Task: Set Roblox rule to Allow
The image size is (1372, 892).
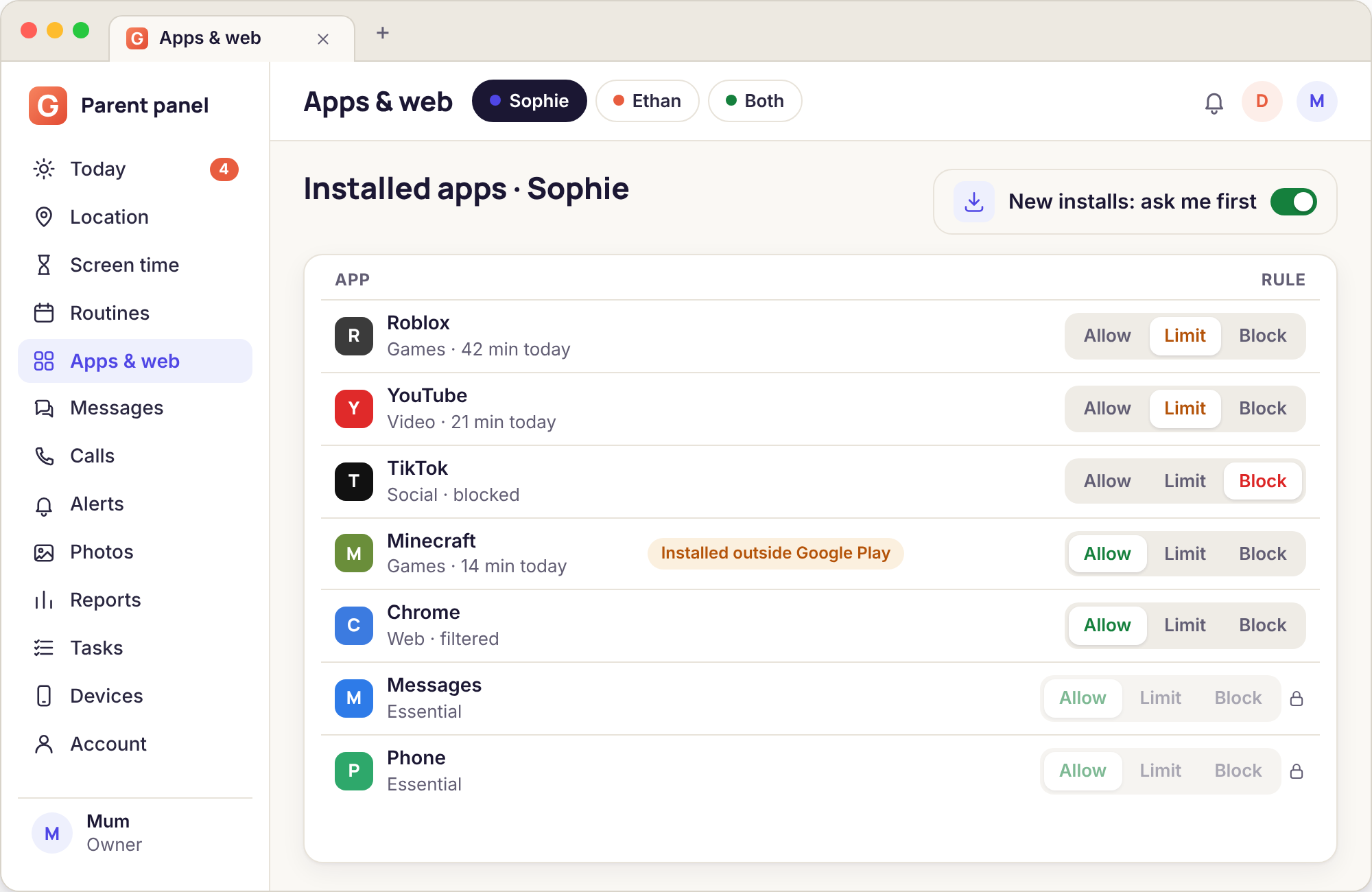Action: click(x=1107, y=336)
